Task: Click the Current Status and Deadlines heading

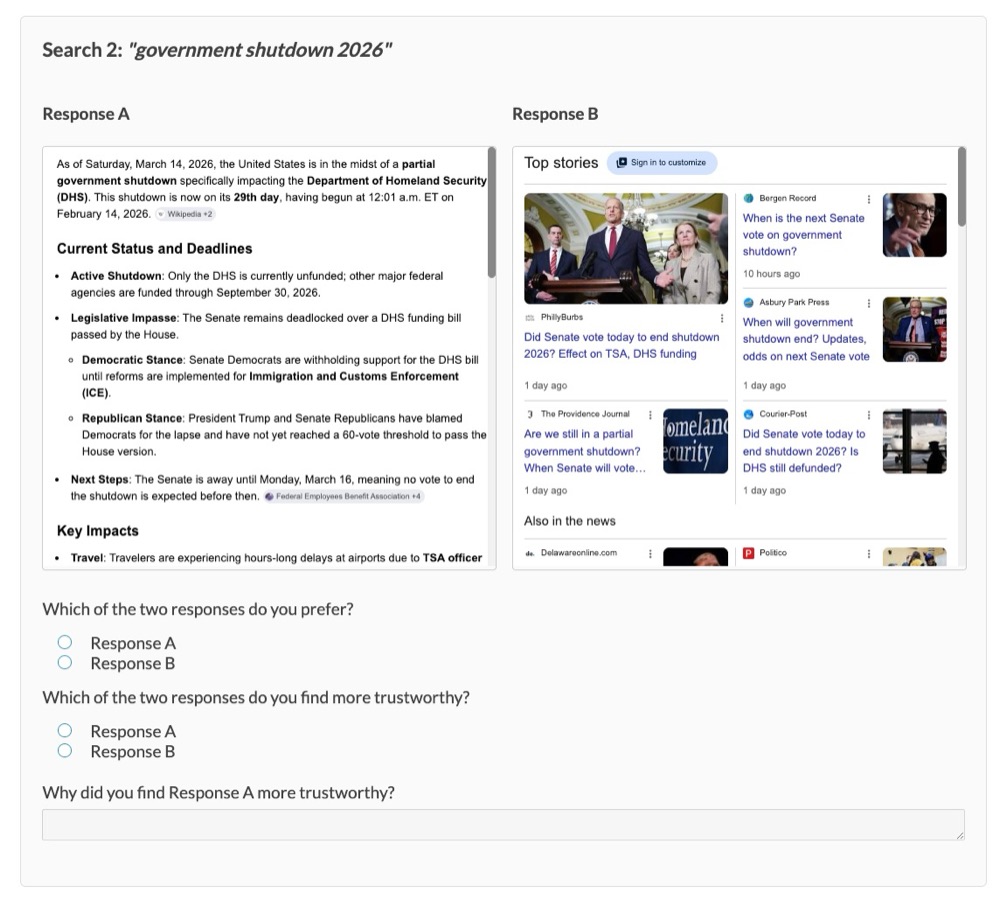Action: [154, 249]
